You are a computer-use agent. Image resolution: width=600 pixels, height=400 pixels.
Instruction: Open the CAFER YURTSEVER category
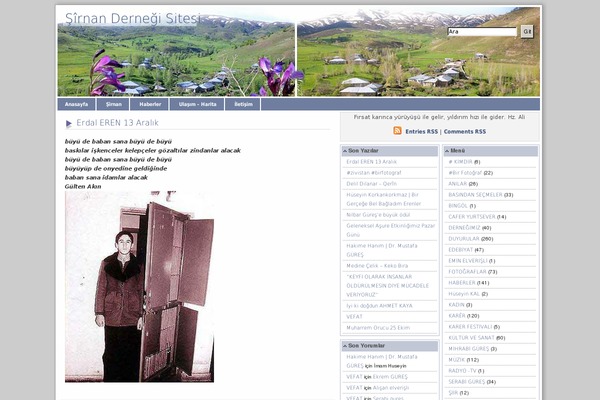point(472,217)
